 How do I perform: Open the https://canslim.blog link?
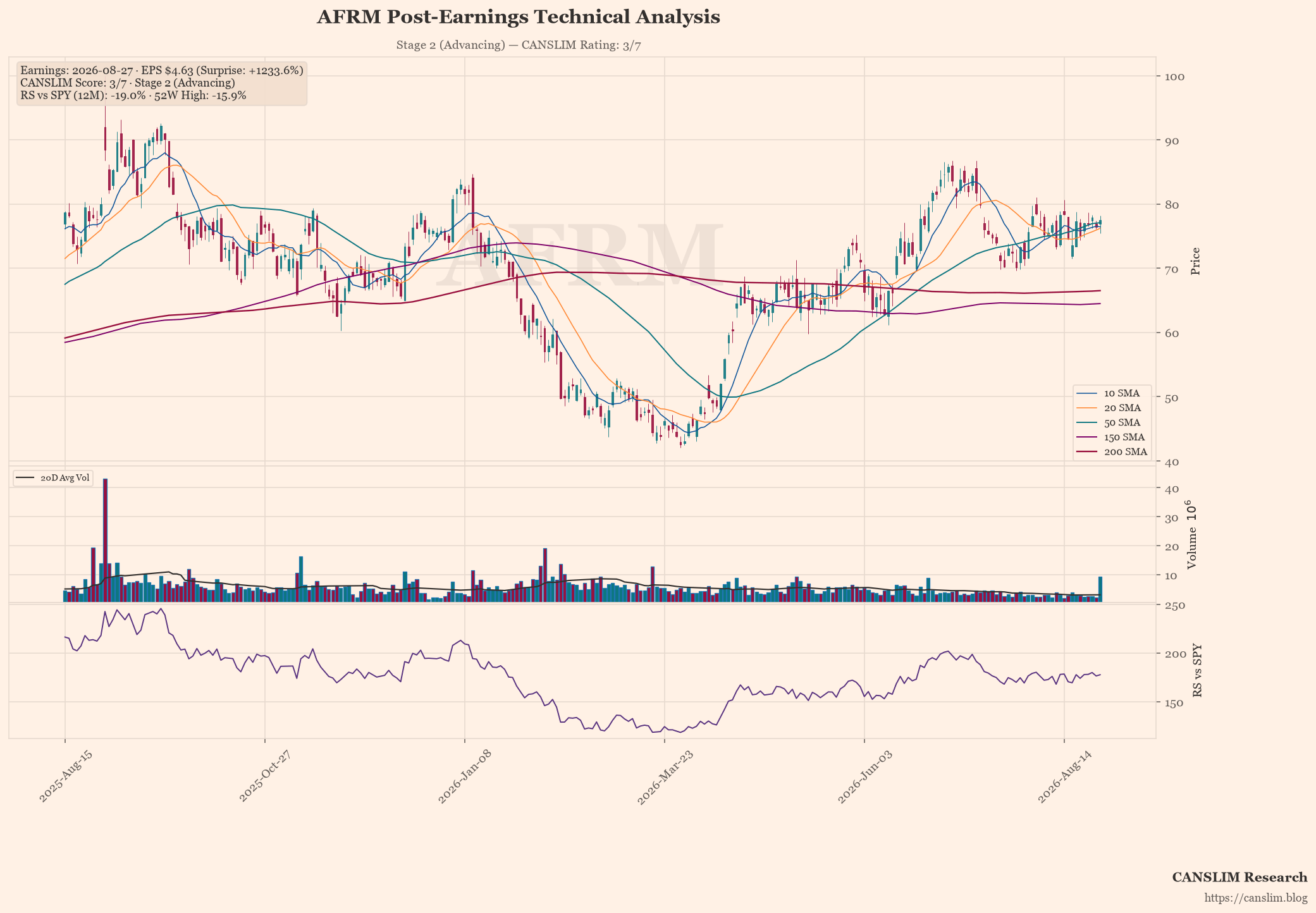[1255, 898]
